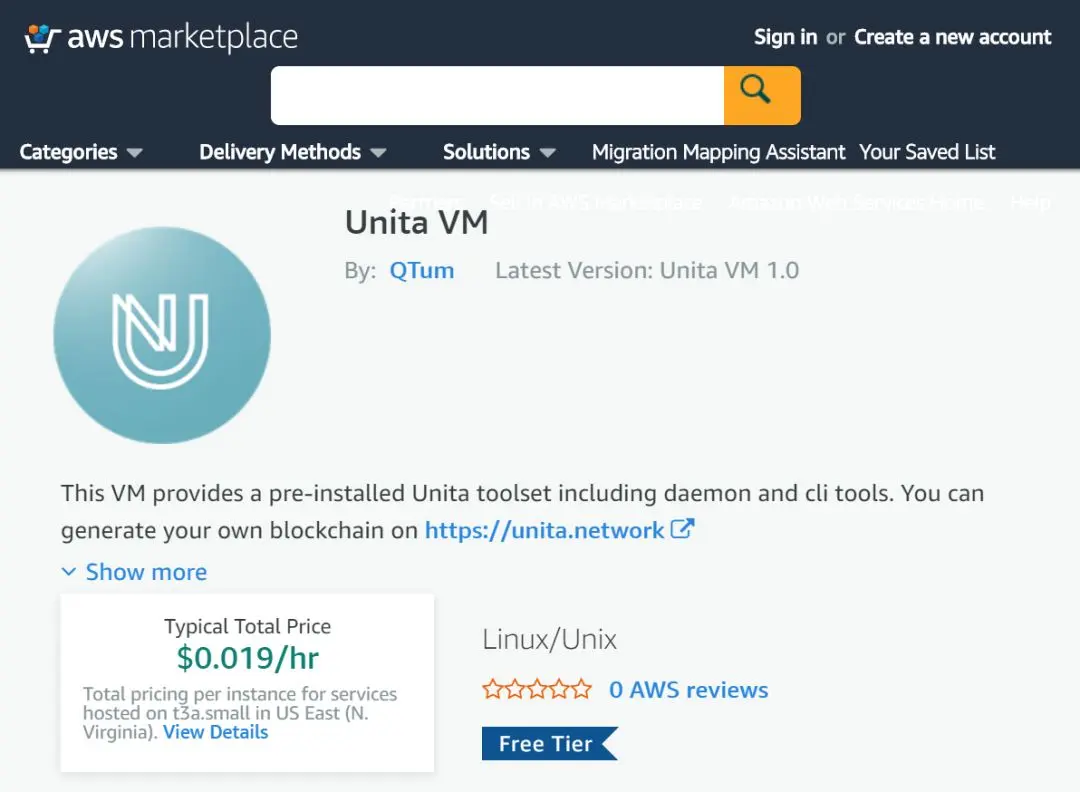The height and width of the screenshot is (792, 1080).
Task: Click the star rating icons
Action: coord(537,690)
